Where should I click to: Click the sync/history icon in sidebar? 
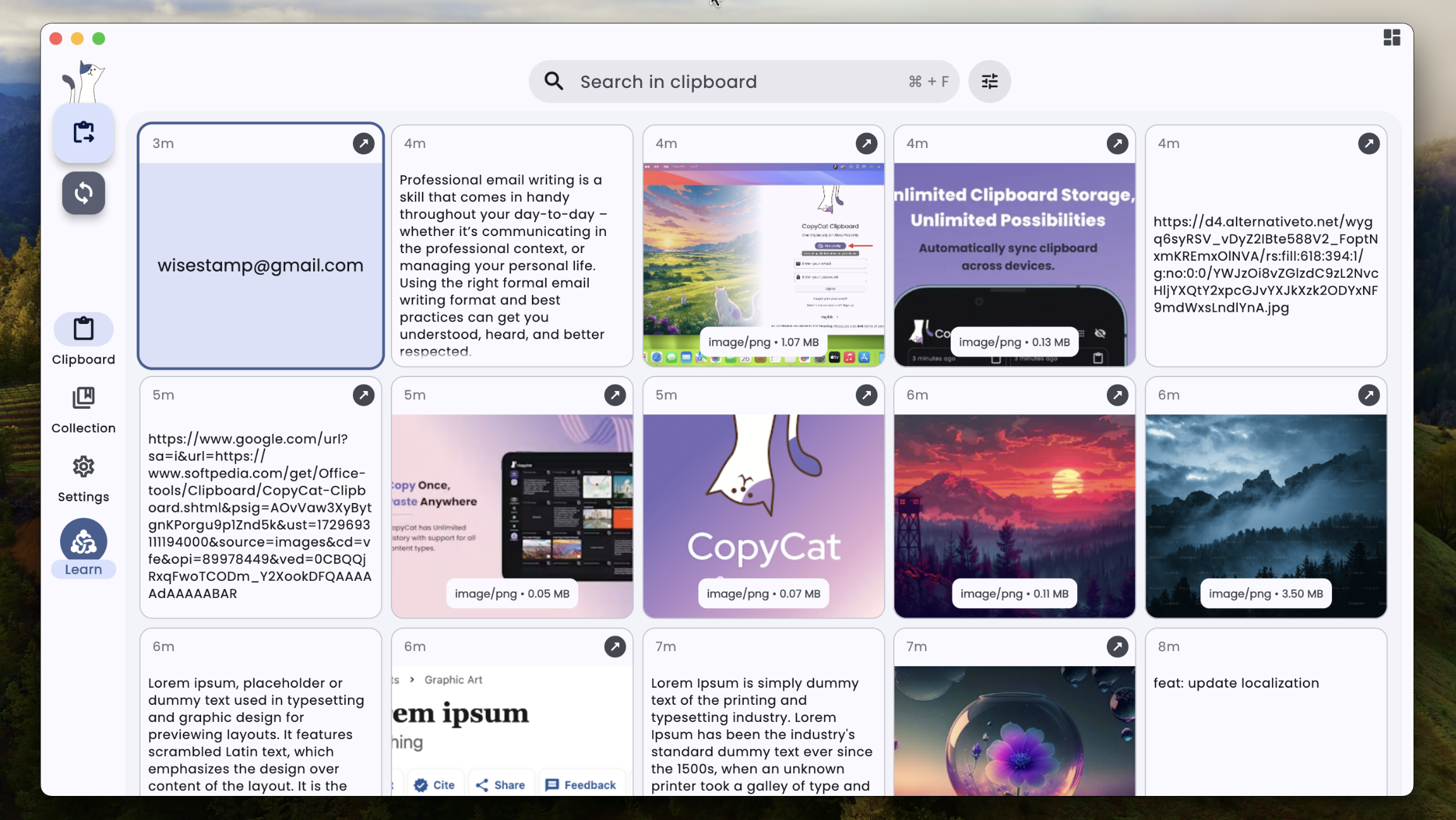(x=84, y=193)
